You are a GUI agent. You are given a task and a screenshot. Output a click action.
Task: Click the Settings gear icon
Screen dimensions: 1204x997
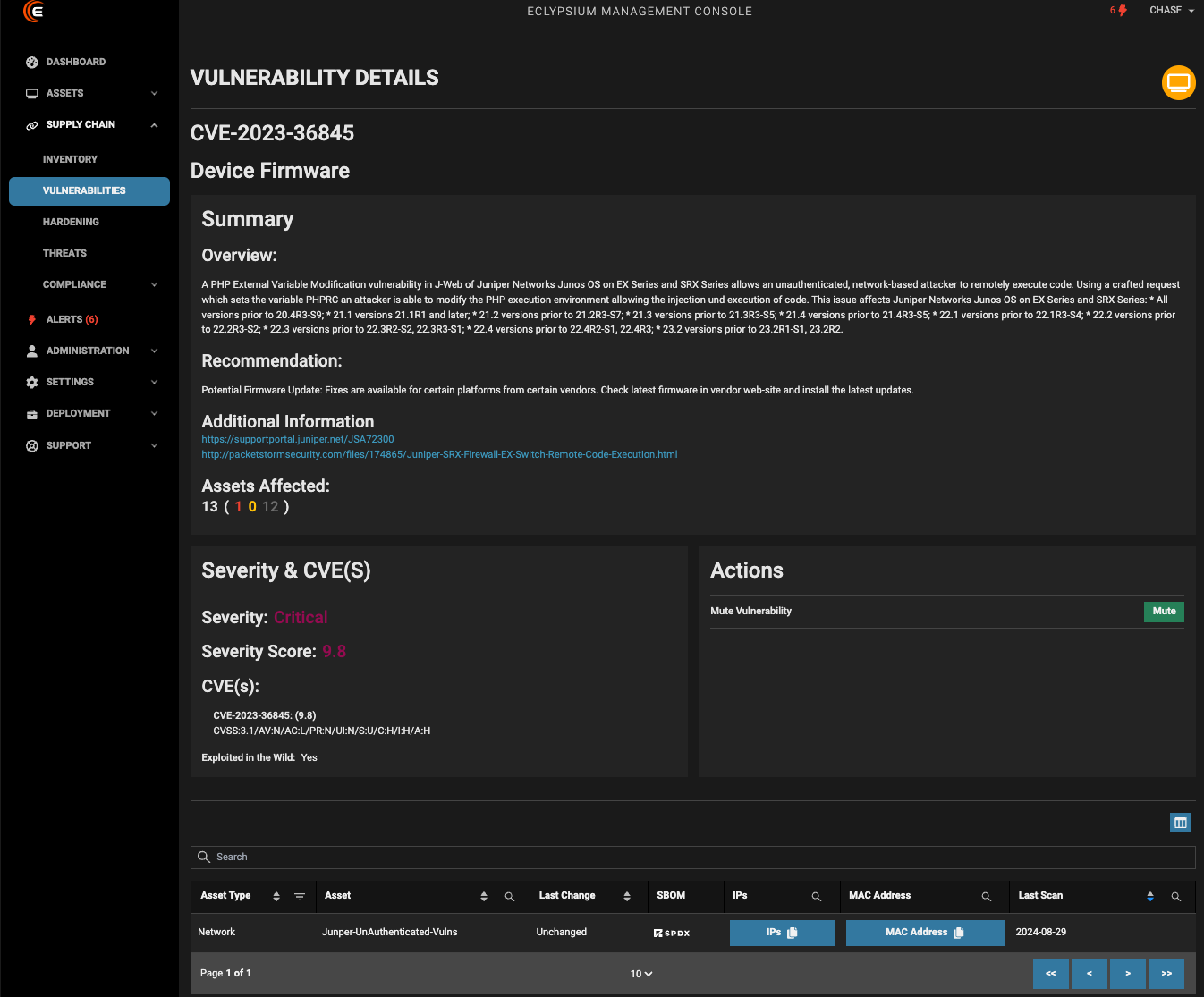tap(32, 383)
